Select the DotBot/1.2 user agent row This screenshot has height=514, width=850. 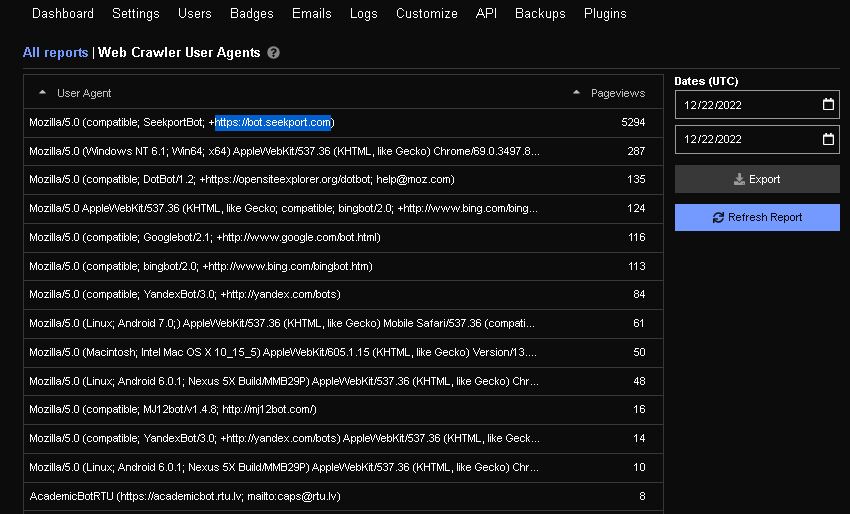[x=343, y=179]
